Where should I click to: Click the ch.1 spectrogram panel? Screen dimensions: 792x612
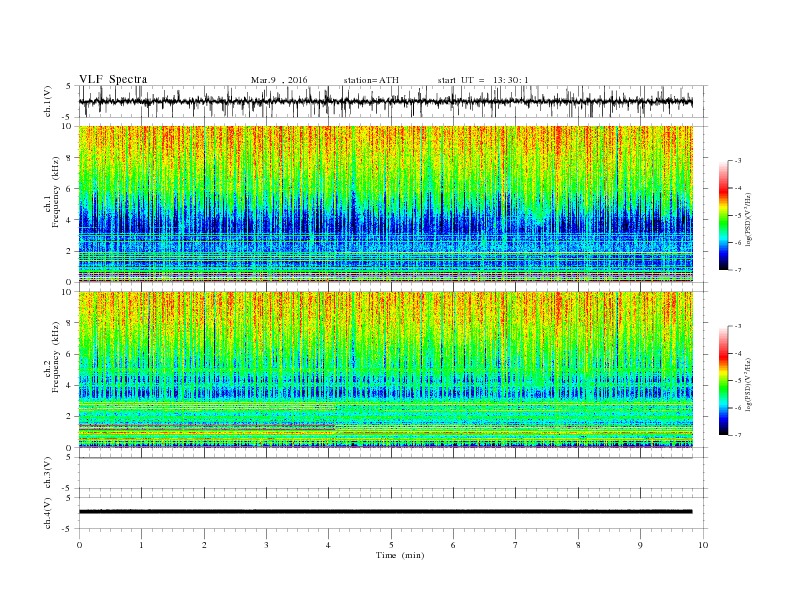386,204
